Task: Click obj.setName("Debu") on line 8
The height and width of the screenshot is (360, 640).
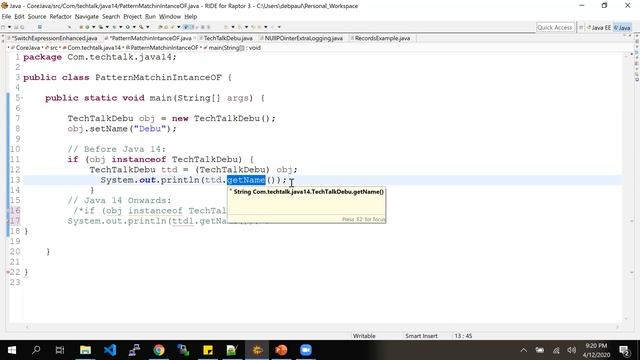Action: point(122,129)
